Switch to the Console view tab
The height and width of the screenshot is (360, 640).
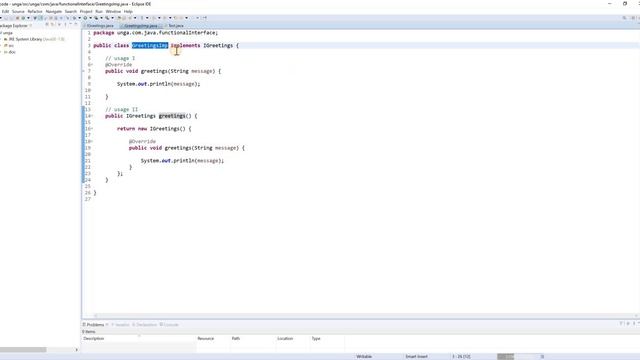(169, 324)
